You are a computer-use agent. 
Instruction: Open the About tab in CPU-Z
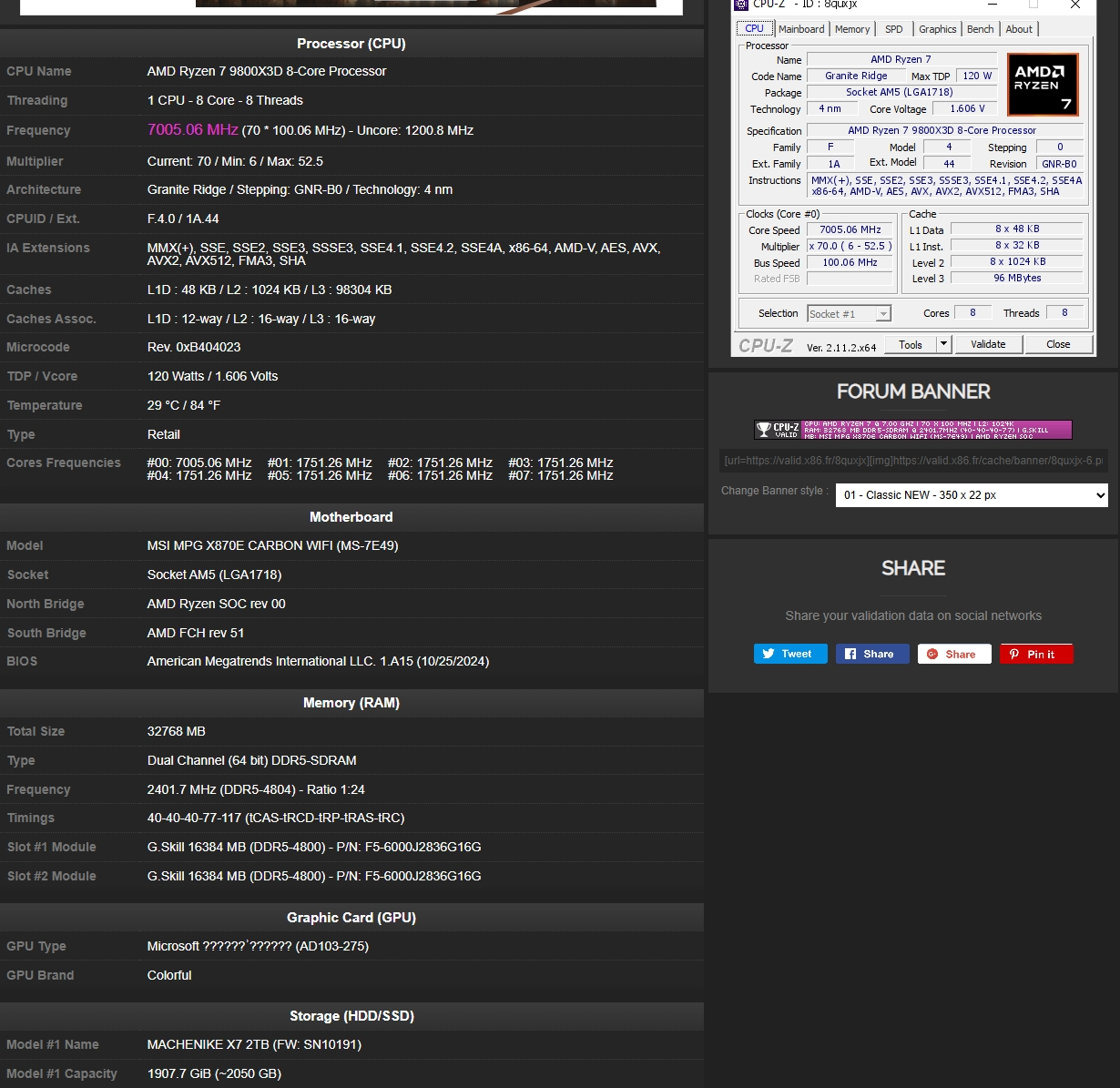(1019, 29)
